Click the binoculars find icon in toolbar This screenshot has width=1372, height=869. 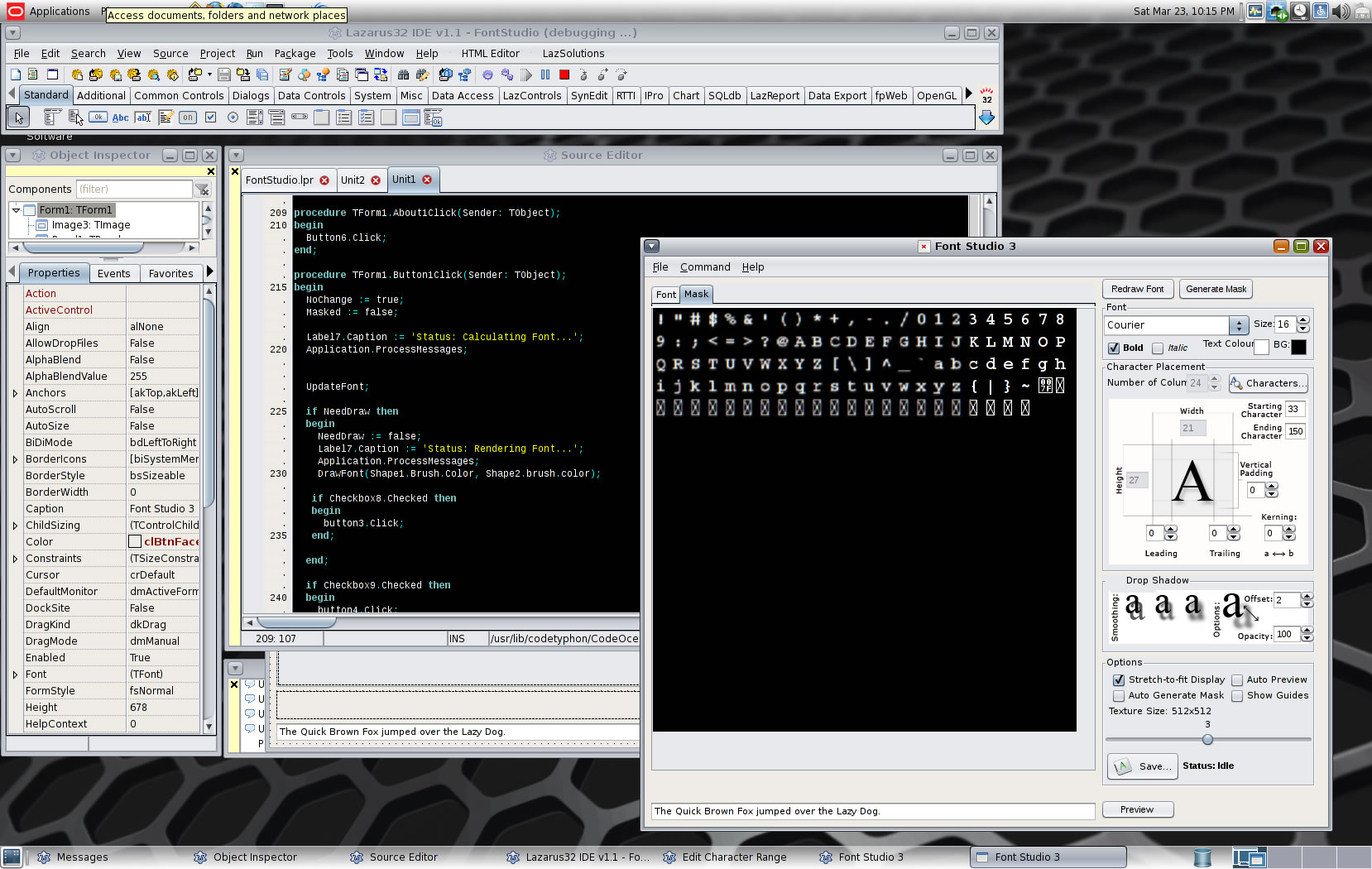[403, 74]
